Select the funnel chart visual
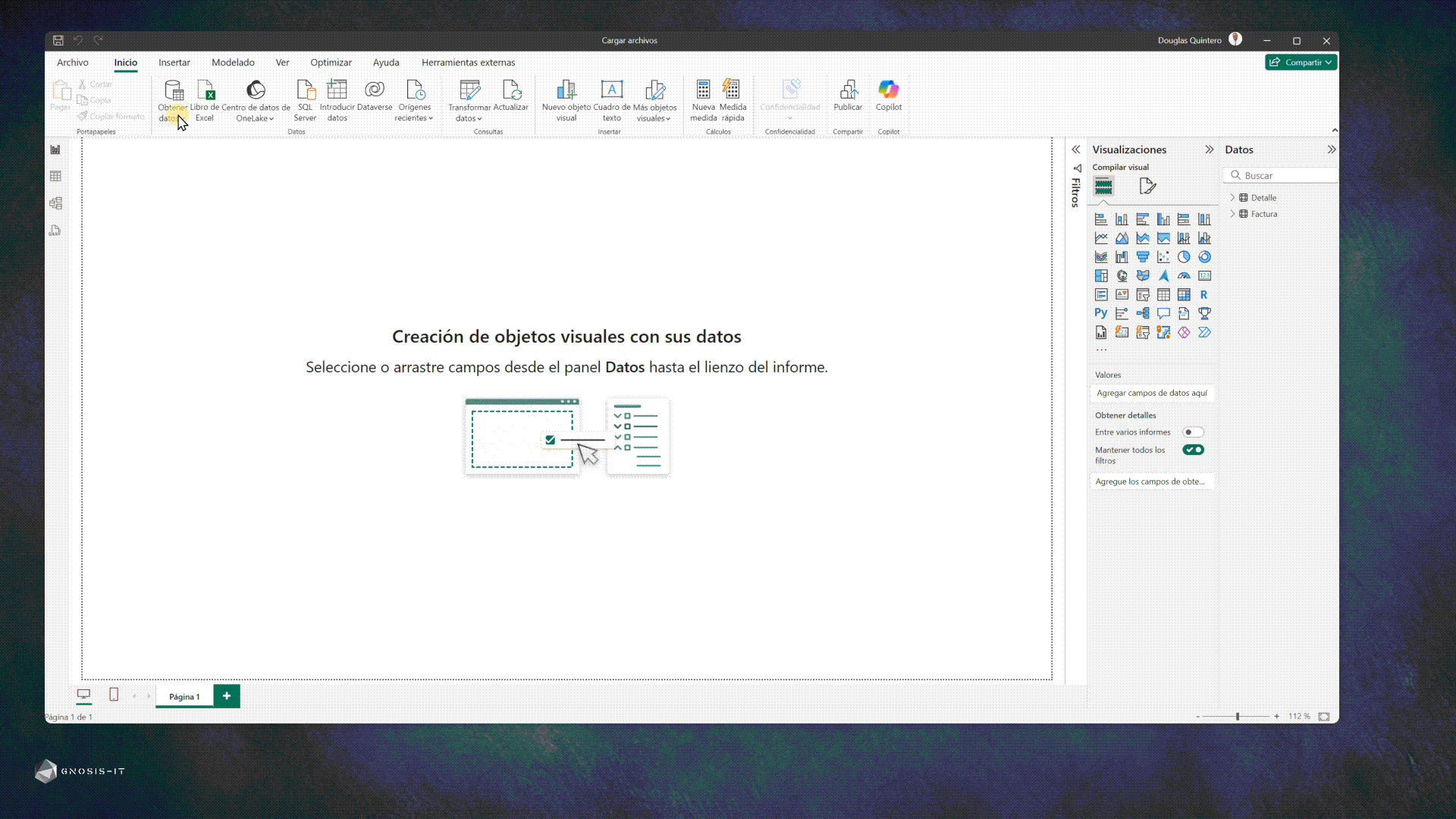Viewport: 1456px width, 819px height. (1143, 257)
